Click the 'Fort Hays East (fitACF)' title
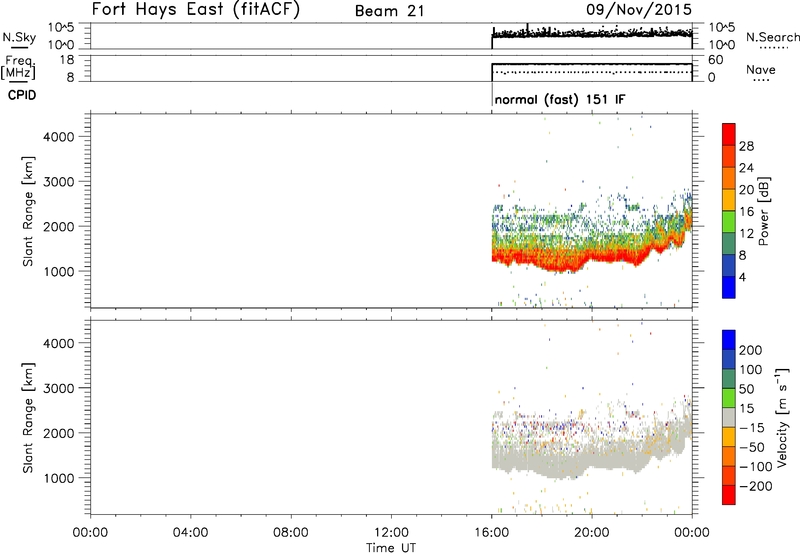Viewport: 800px width, 554px height. [196, 10]
